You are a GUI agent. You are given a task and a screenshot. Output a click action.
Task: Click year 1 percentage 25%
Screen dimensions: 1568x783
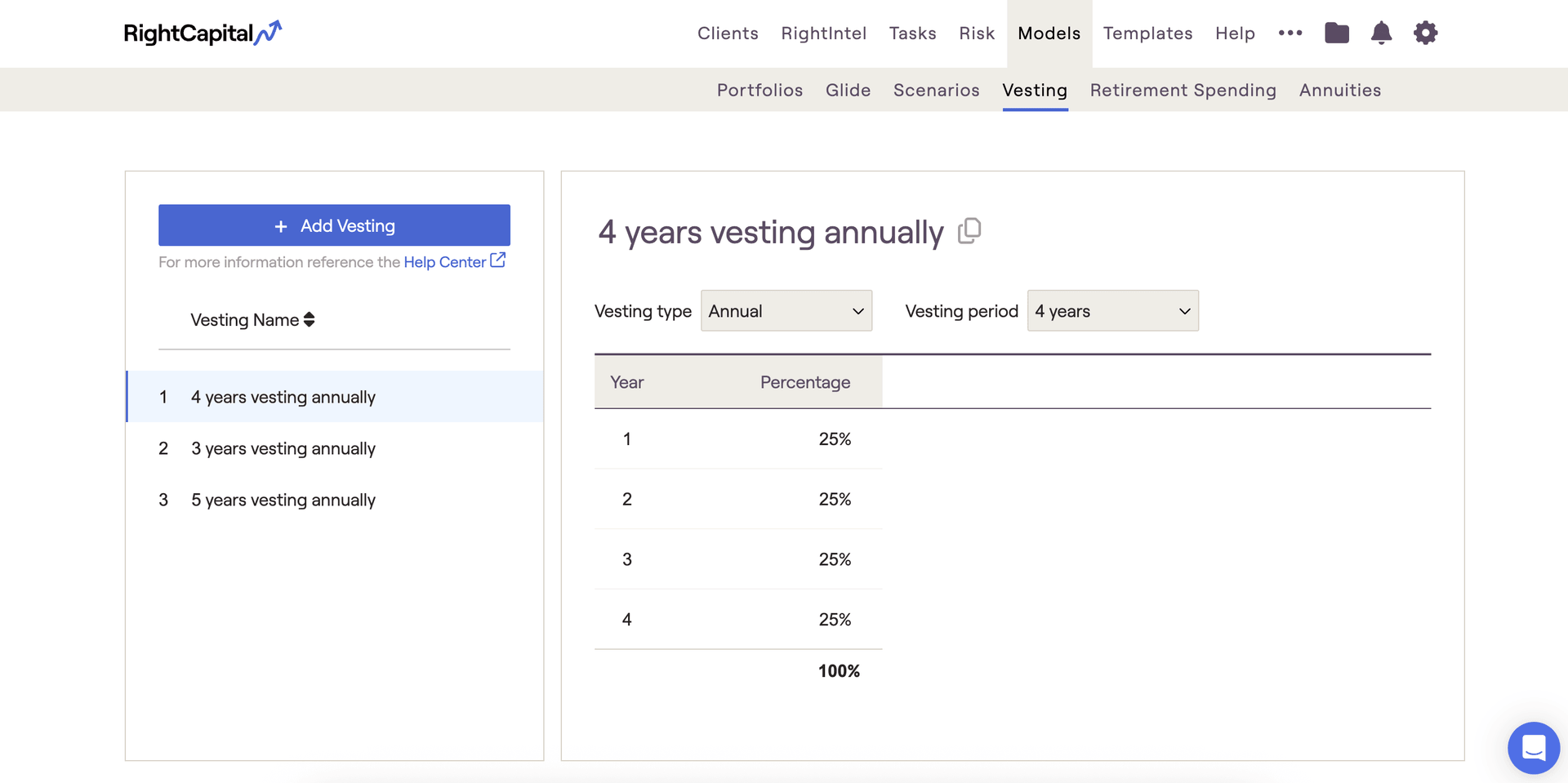pyautogui.click(x=835, y=439)
